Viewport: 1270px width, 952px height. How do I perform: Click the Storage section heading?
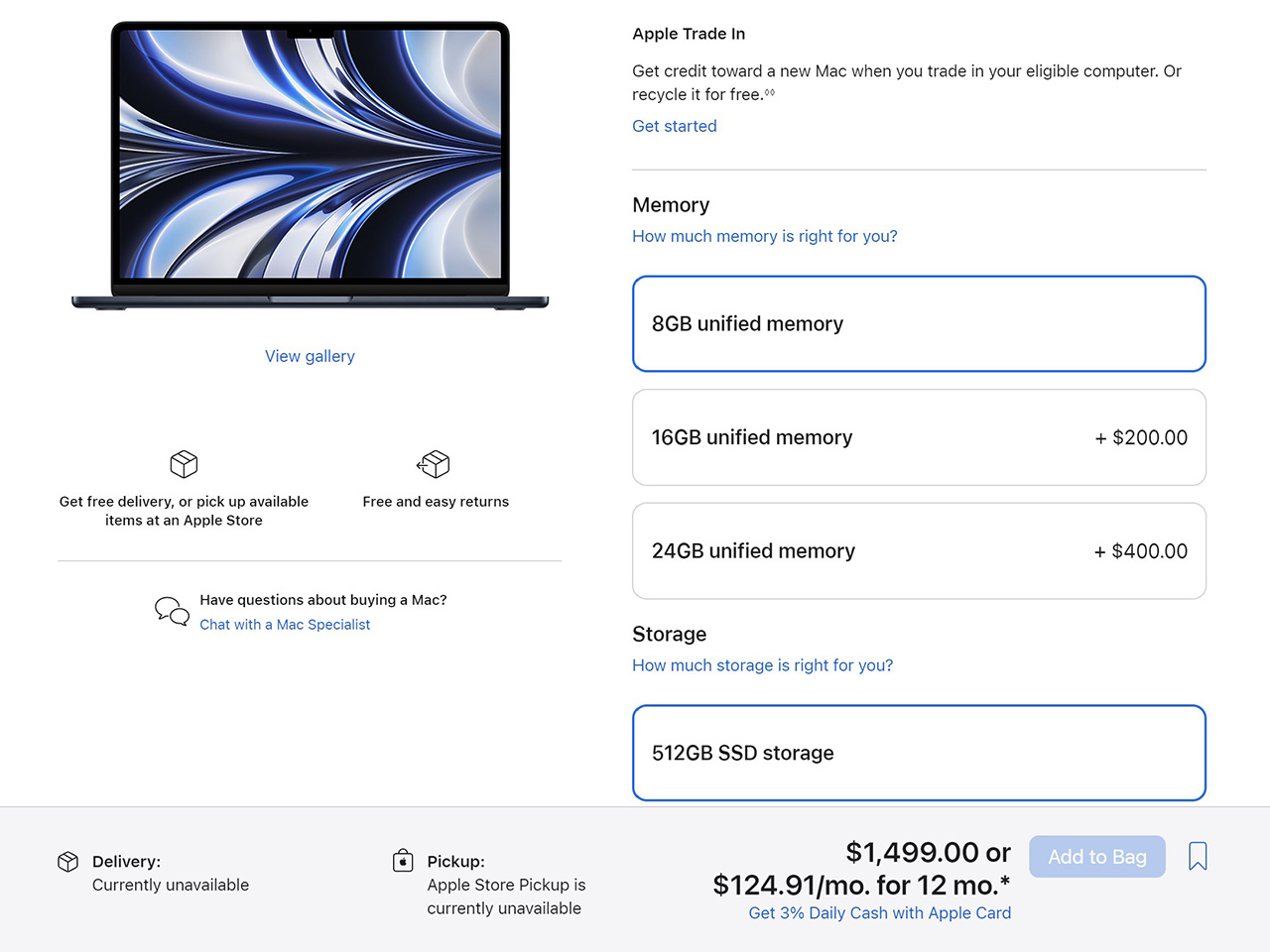670,635
